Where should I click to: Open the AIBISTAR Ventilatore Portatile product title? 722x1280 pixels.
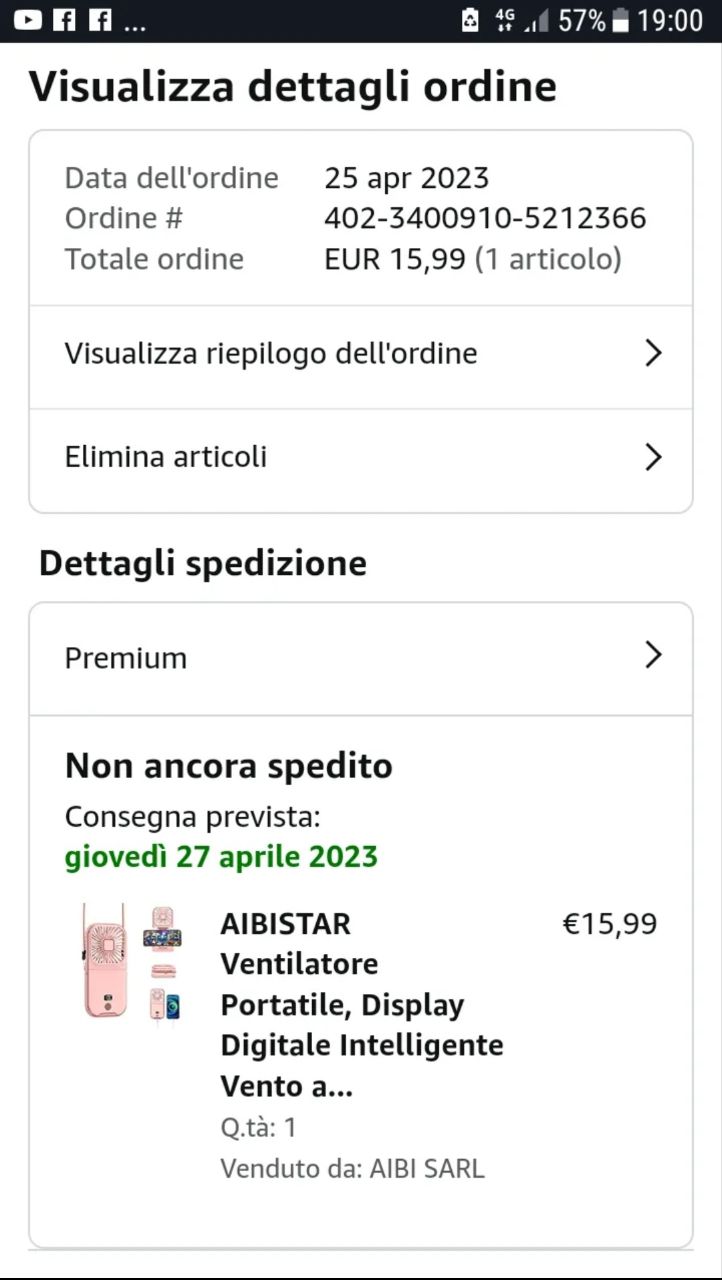362,1004
